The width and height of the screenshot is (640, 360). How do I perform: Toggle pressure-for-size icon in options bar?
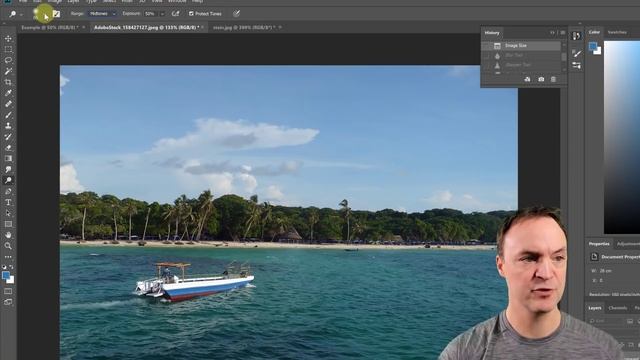[x=236, y=13]
